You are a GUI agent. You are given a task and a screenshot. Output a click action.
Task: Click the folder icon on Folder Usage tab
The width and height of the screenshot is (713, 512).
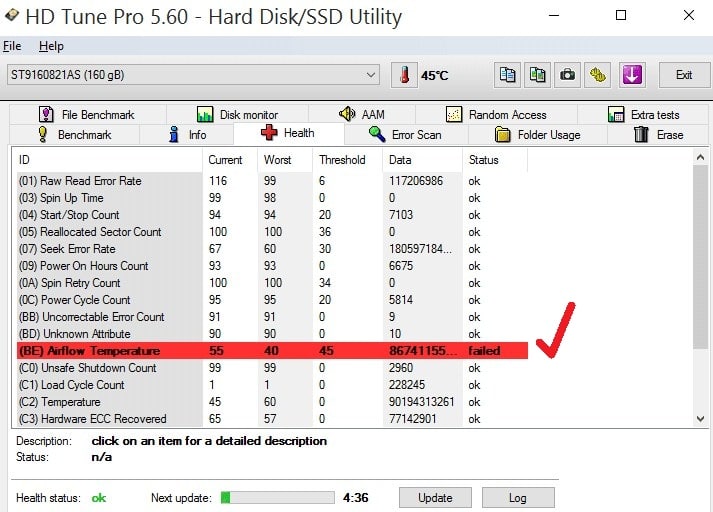click(502, 135)
